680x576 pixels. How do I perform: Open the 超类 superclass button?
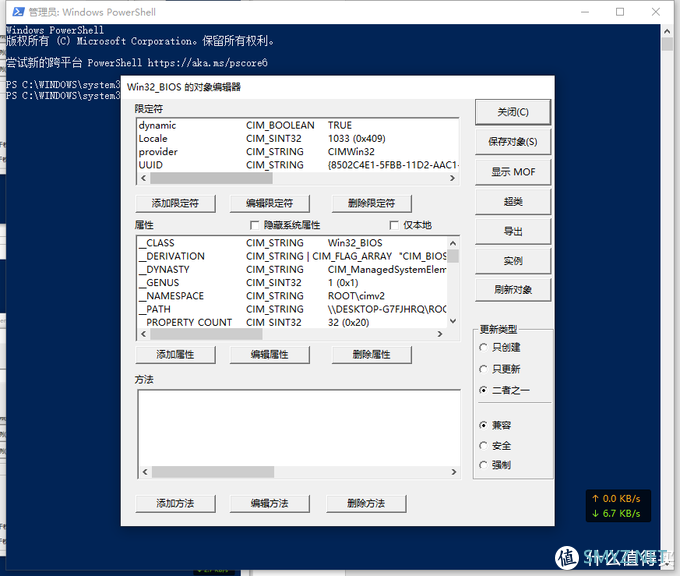point(513,201)
